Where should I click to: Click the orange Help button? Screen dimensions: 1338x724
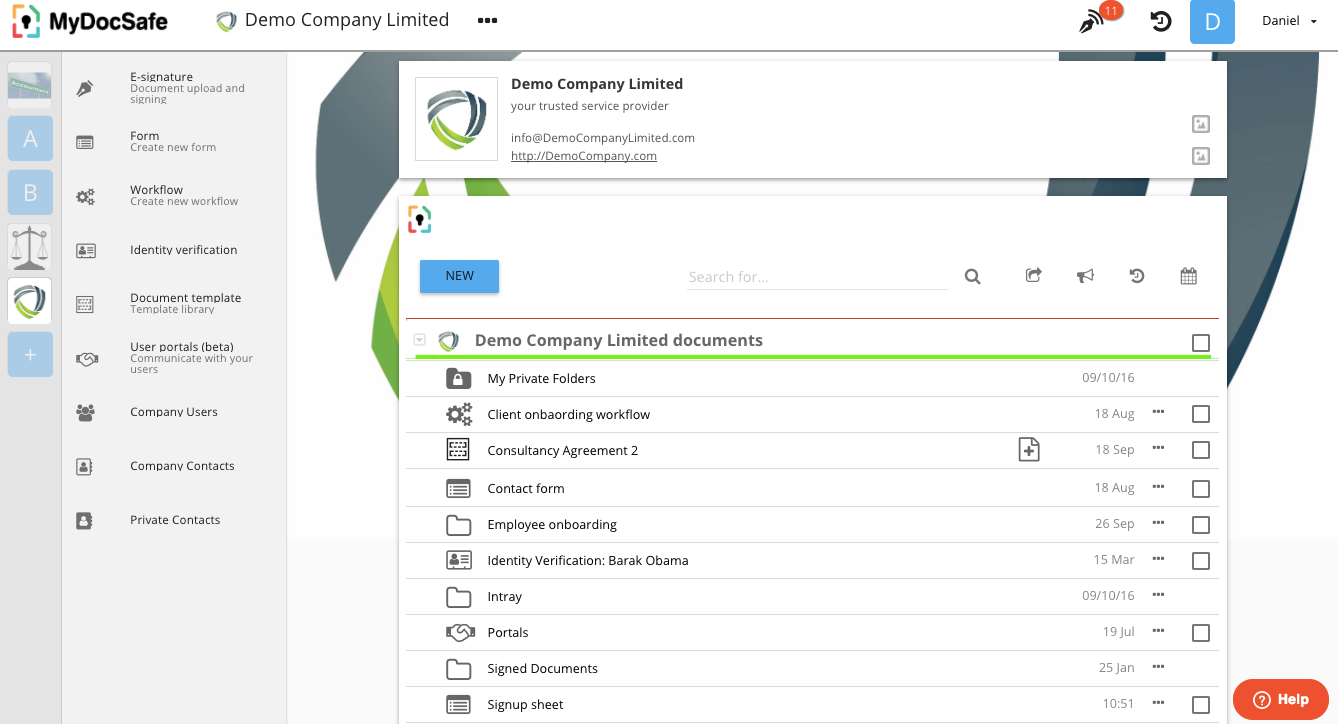pyautogui.click(x=1281, y=699)
